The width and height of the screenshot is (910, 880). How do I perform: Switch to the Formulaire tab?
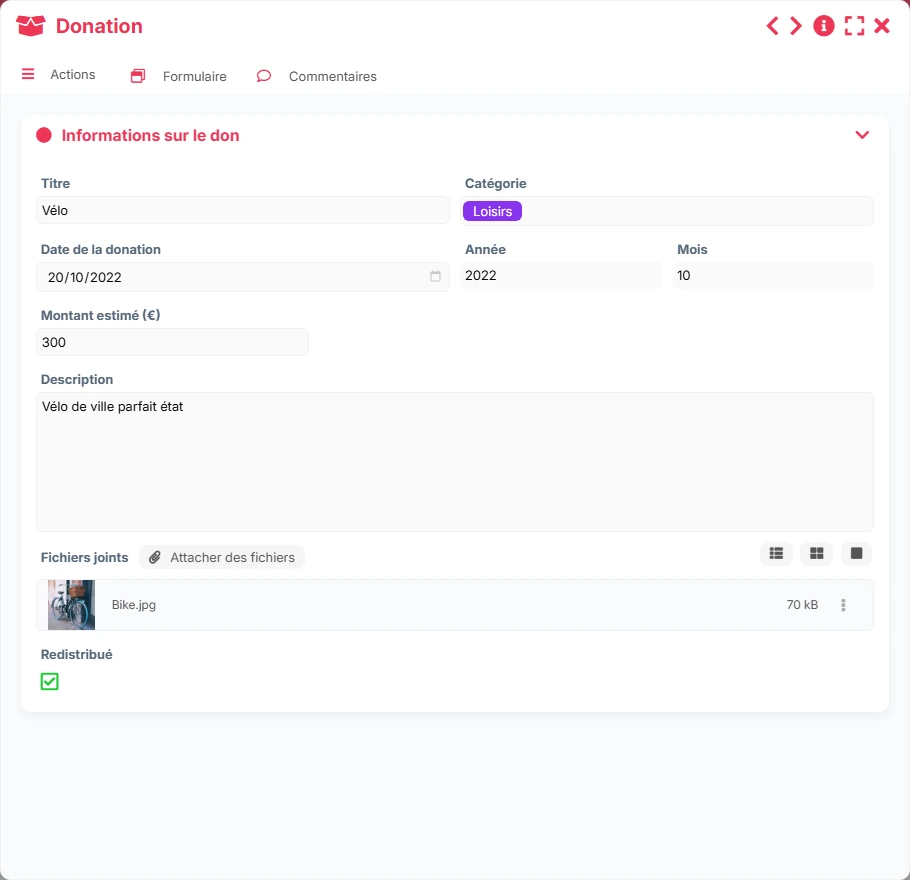pos(194,77)
